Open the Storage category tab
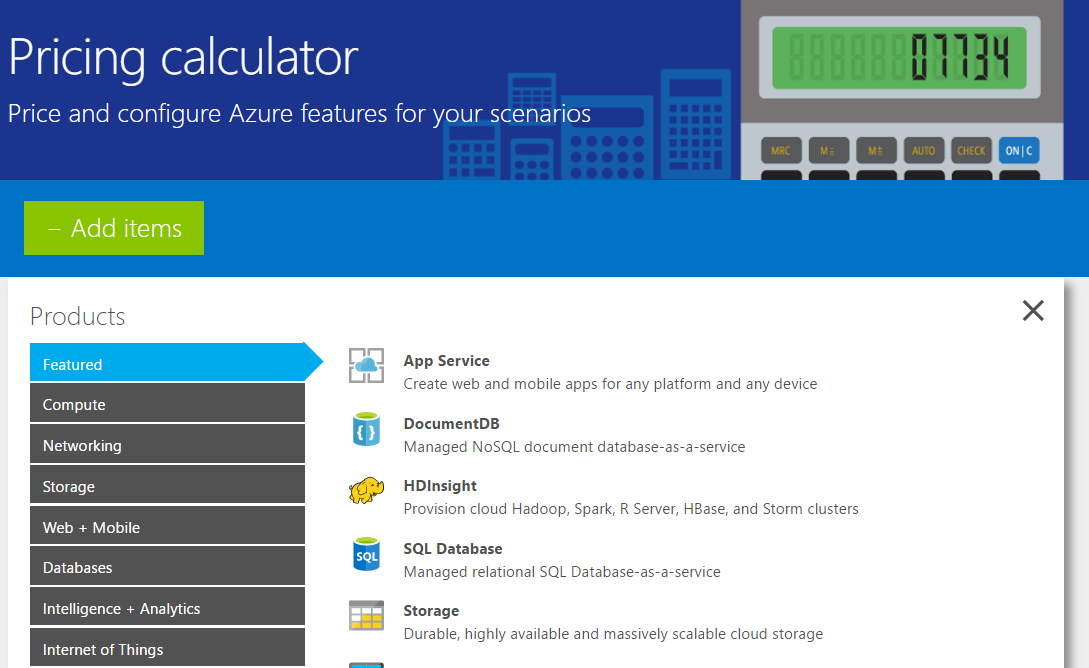The image size is (1089, 668). tap(167, 486)
